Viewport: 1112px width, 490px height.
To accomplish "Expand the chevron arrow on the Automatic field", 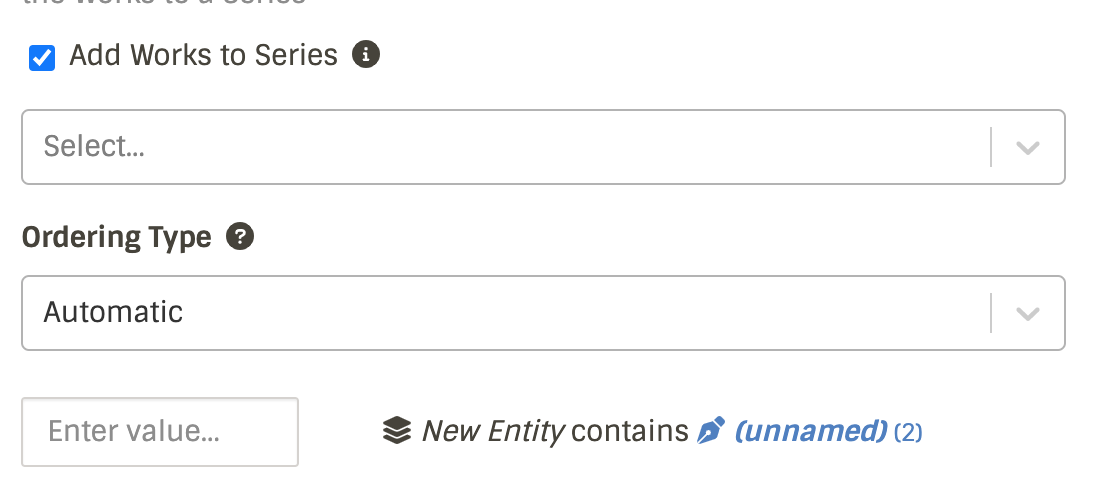I will 1028,314.
